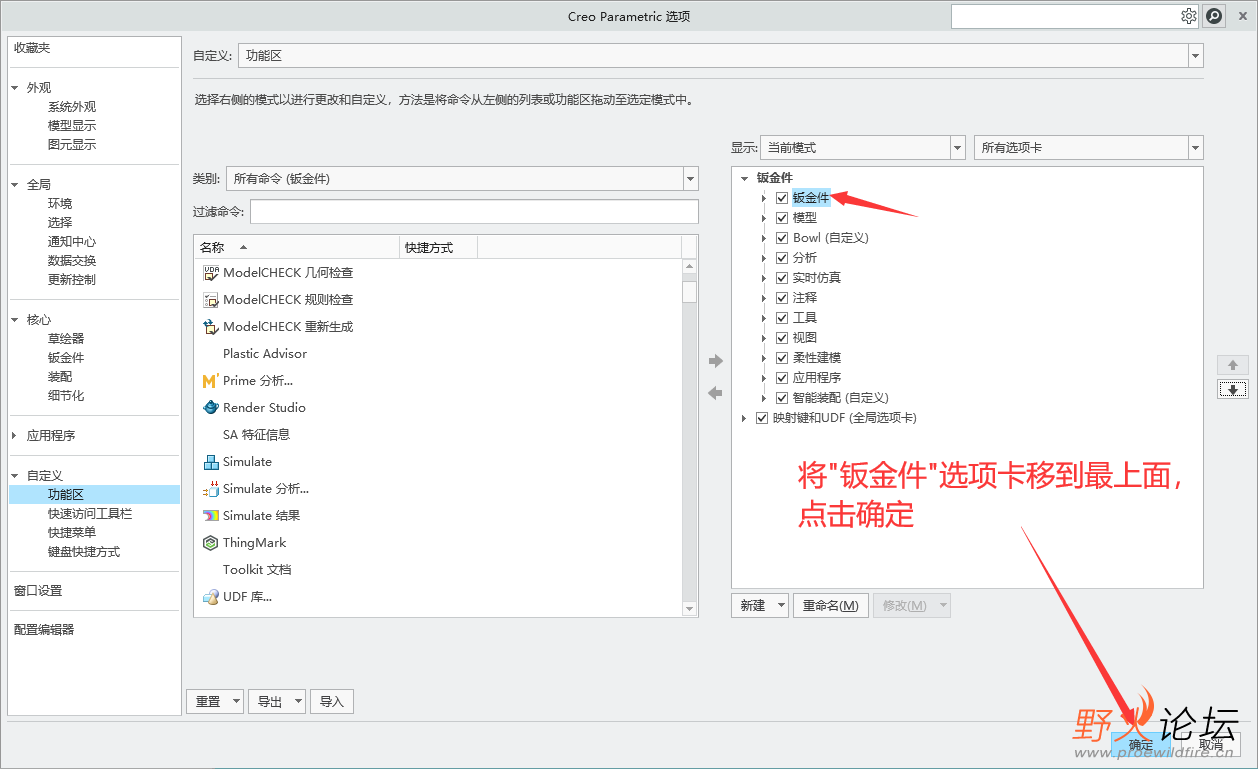The height and width of the screenshot is (769, 1258).
Task: Select 快速访问工具栏 in sidebar
Action: (x=90, y=514)
